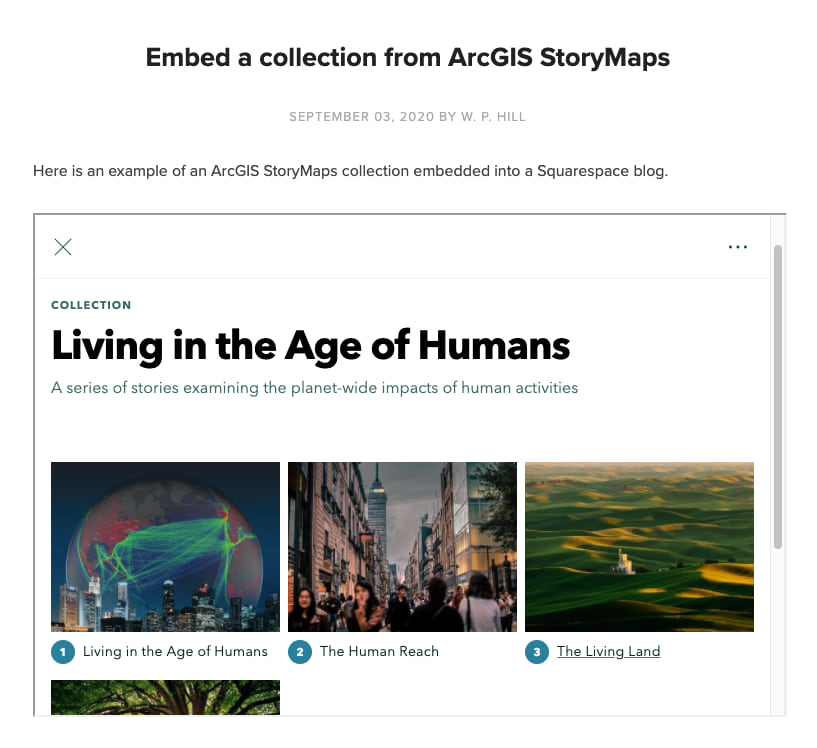
Task: Click the Earth globe story thumbnail
Action: tap(165, 546)
